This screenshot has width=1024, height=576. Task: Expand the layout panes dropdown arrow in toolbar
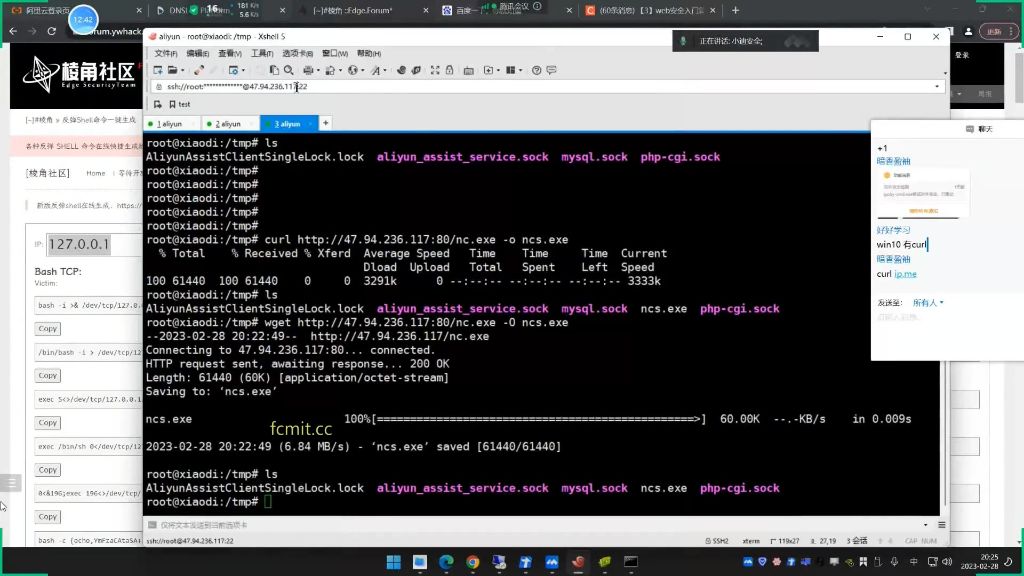520,70
